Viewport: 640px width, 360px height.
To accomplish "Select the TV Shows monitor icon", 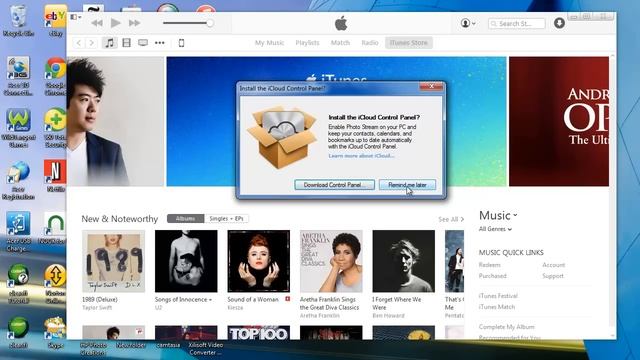I will click(143, 43).
